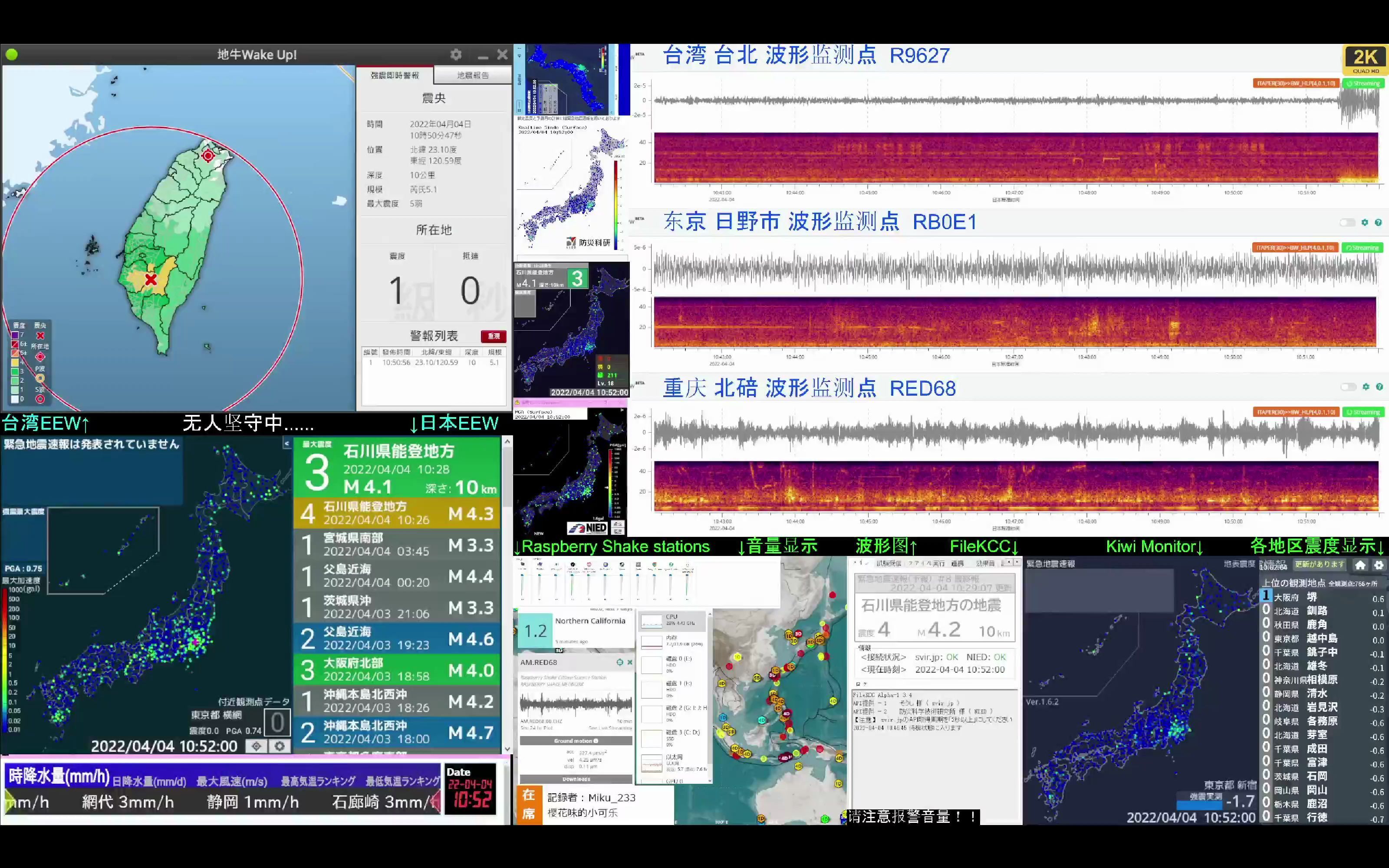Select 沖縄本島北西沖 M4.7 18:00 entry
The width and height of the screenshot is (1389, 868).
pos(397,733)
